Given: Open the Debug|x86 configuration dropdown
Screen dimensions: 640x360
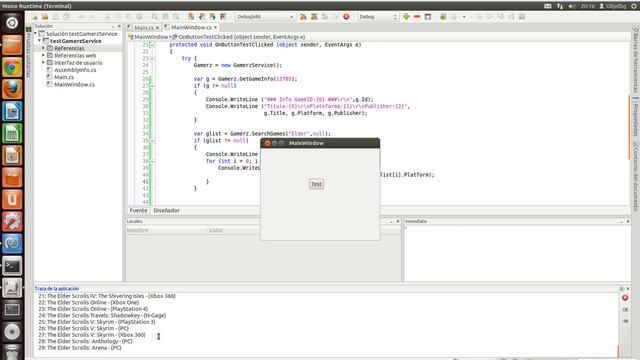Looking at the screenshot, I should tap(265, 17).
